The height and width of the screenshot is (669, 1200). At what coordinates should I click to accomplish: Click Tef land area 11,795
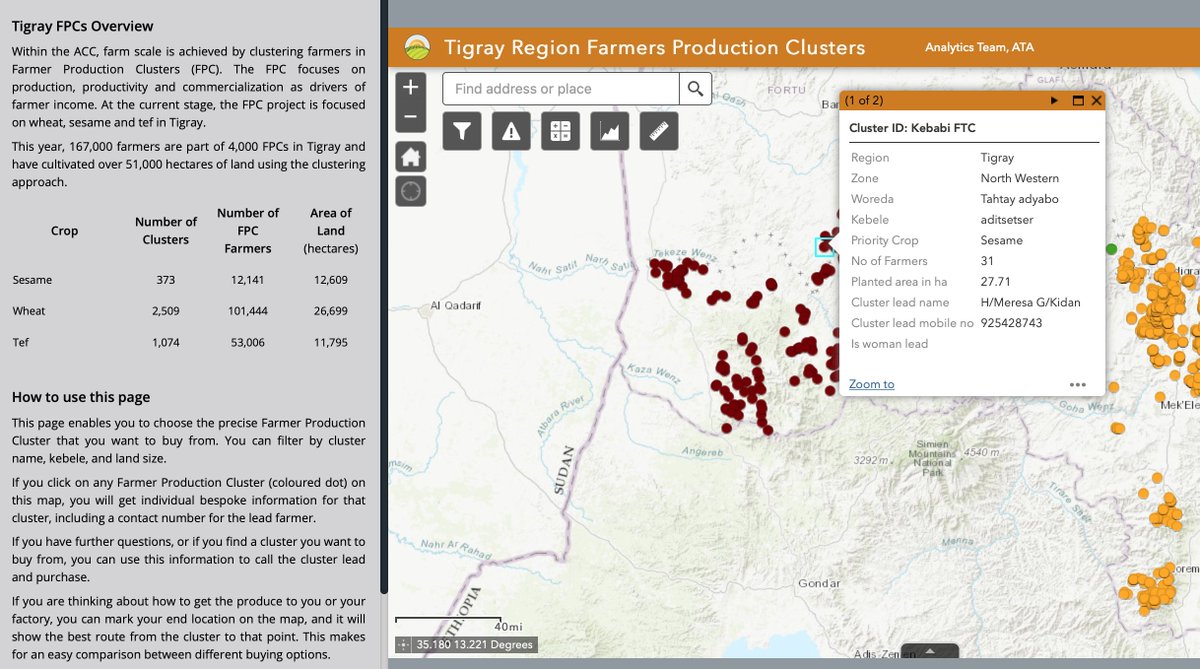pos(331,342)
